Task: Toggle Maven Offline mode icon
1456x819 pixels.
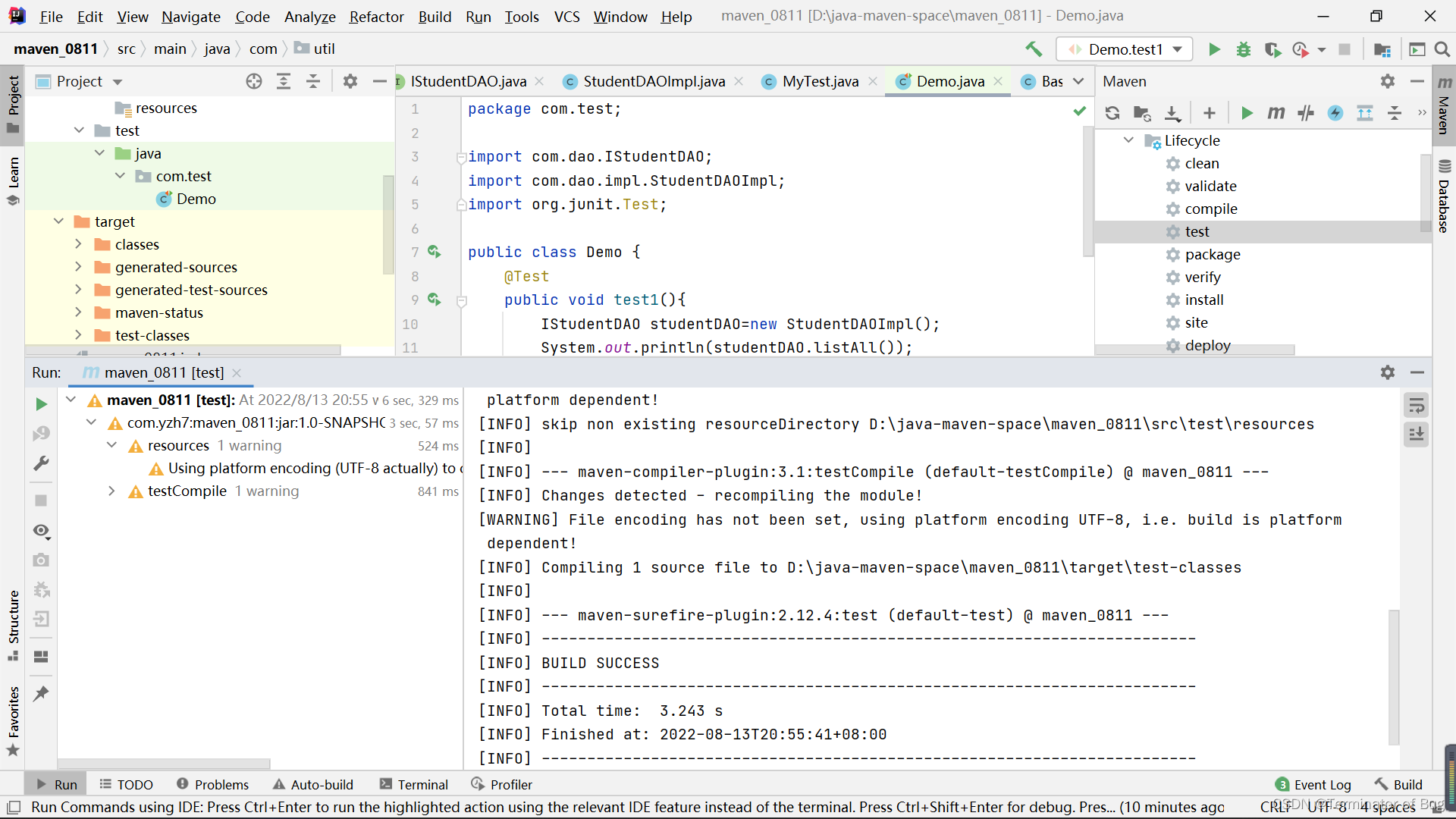Action: coord(1306,113)
